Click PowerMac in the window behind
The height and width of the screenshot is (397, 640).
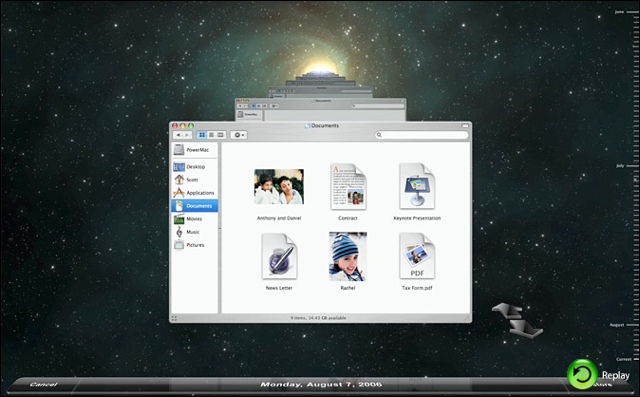pyautogui.click(x=248, y=115)
